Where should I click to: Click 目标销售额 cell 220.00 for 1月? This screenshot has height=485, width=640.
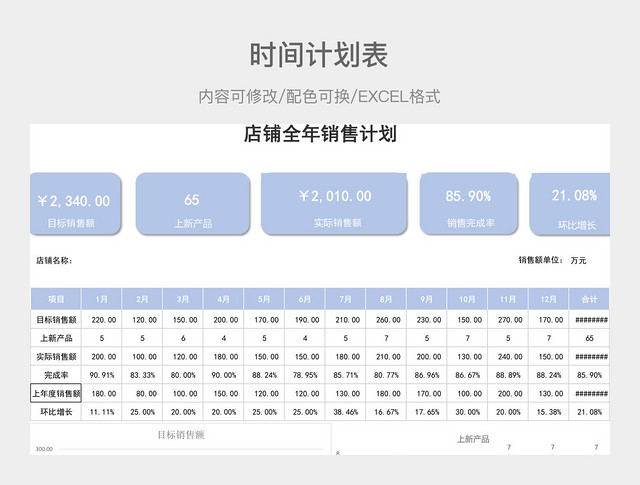[x=101, y=320]
